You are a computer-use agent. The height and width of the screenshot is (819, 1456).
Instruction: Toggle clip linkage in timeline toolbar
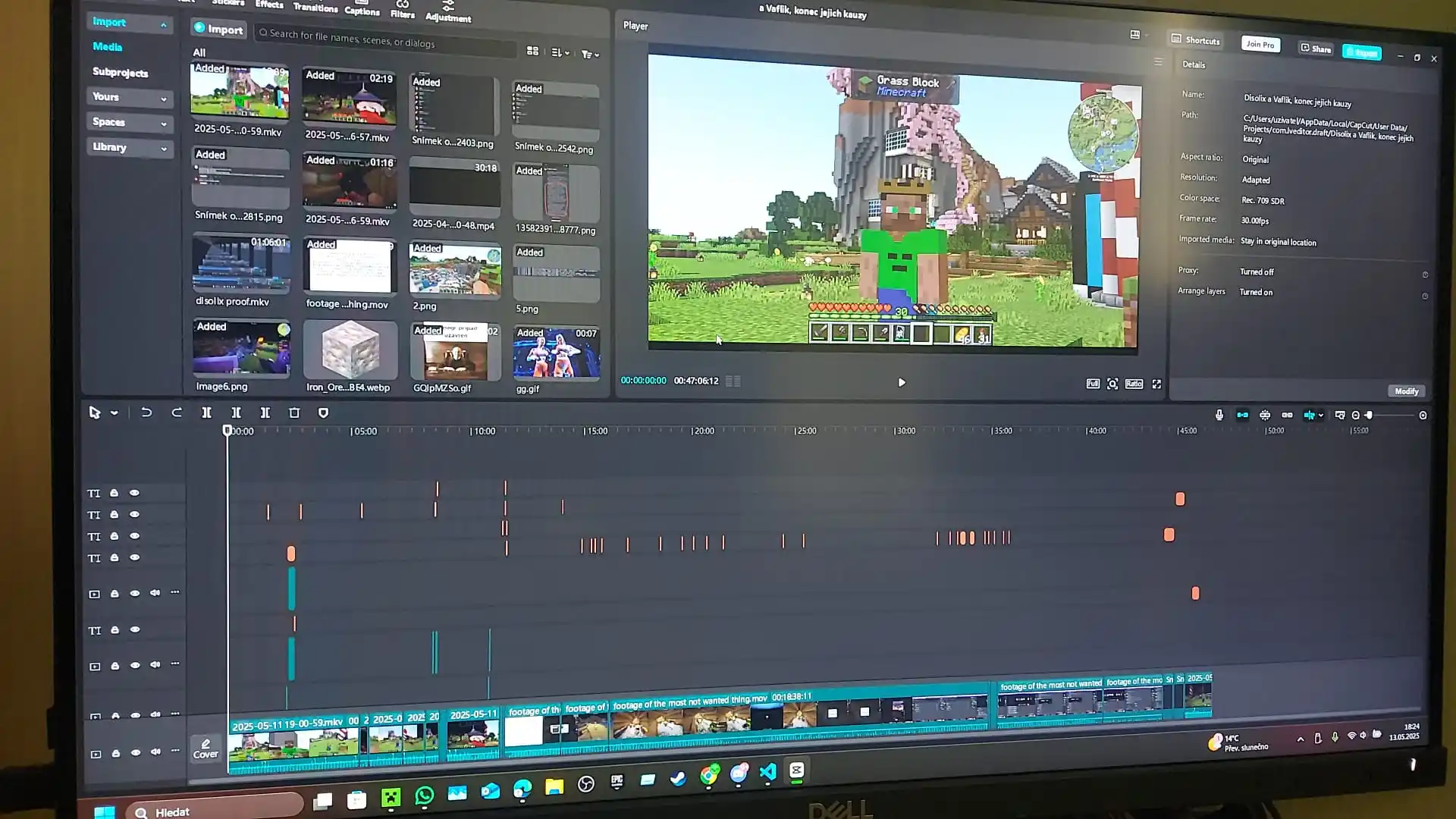[x=1287, y=415]
